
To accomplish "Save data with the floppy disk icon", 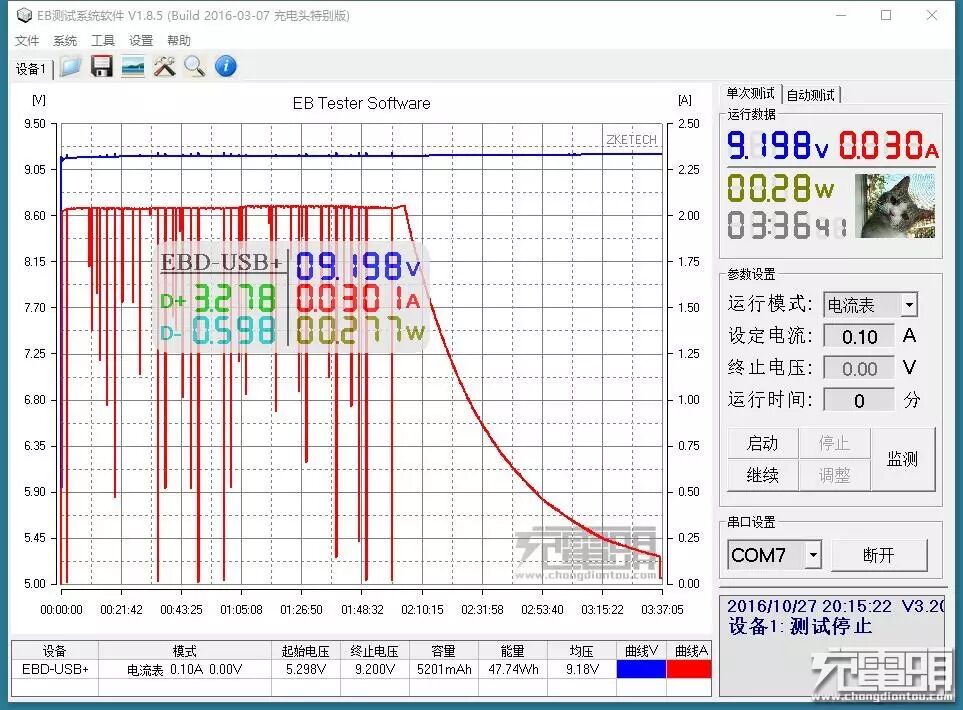I will click(101, 66).
